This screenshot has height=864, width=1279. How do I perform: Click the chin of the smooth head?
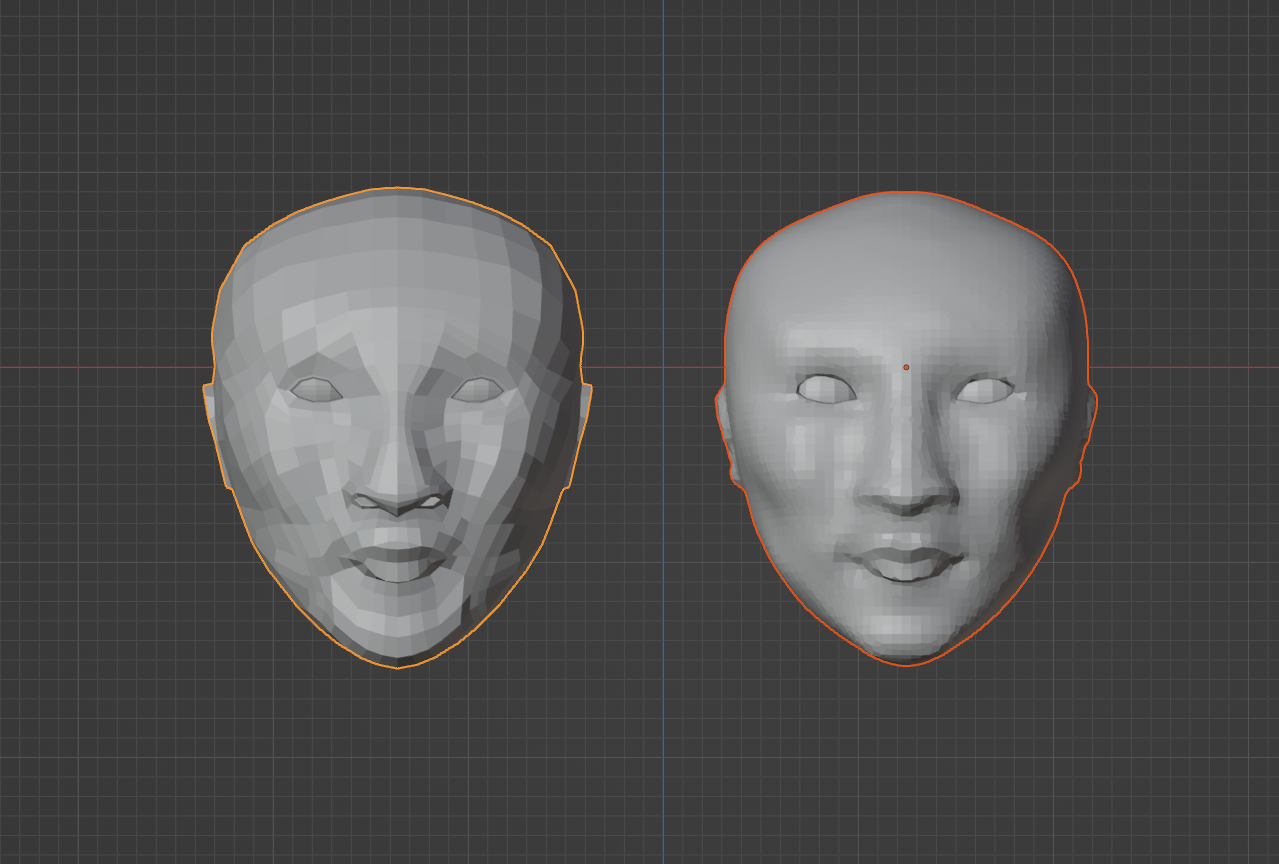(x=906, y=630)
